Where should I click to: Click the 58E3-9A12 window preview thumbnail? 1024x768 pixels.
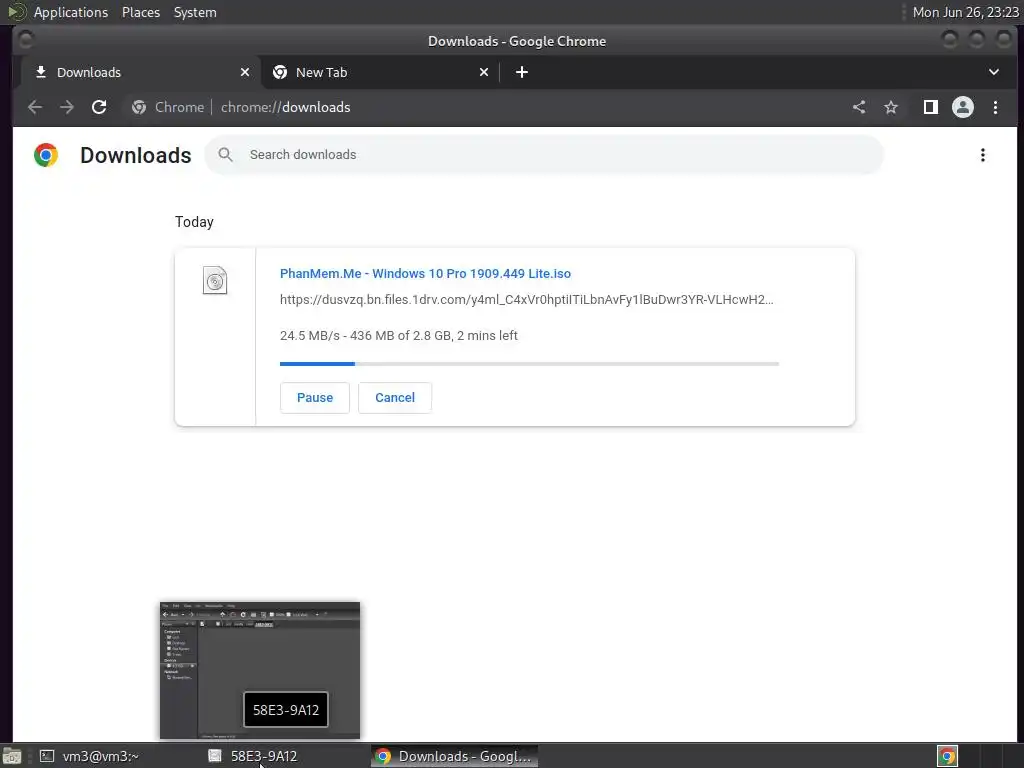pos(260,671)
